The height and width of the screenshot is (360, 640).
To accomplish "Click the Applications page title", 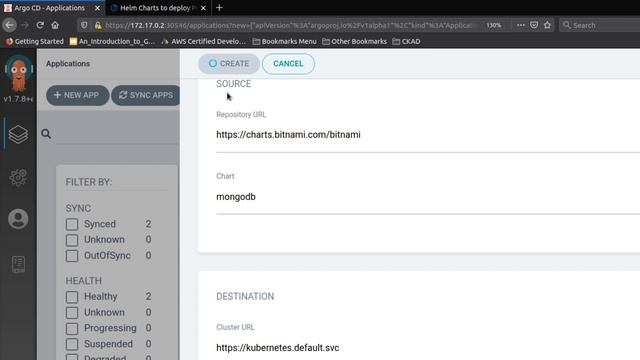I will click(68, 64).
